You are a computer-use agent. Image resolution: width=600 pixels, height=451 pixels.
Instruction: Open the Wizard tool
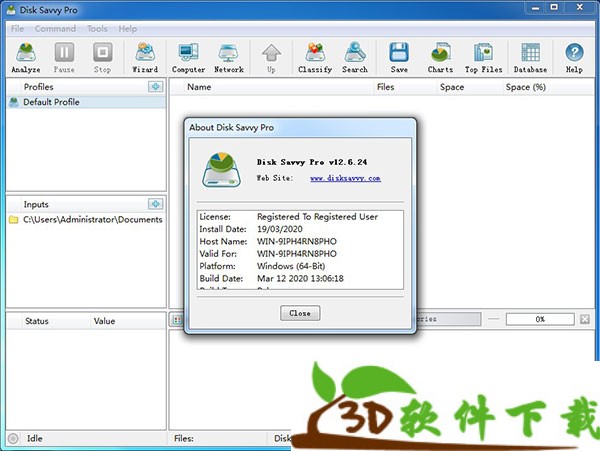pyautogui.click(x=145, y=57)
